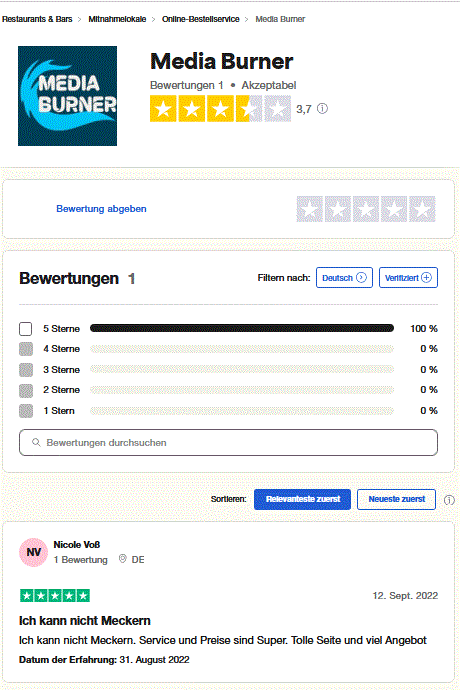This screenshot has height=690, width=460.
Task: Tick the 1 Stern checkbox
Action: click(x=26, y=411)
